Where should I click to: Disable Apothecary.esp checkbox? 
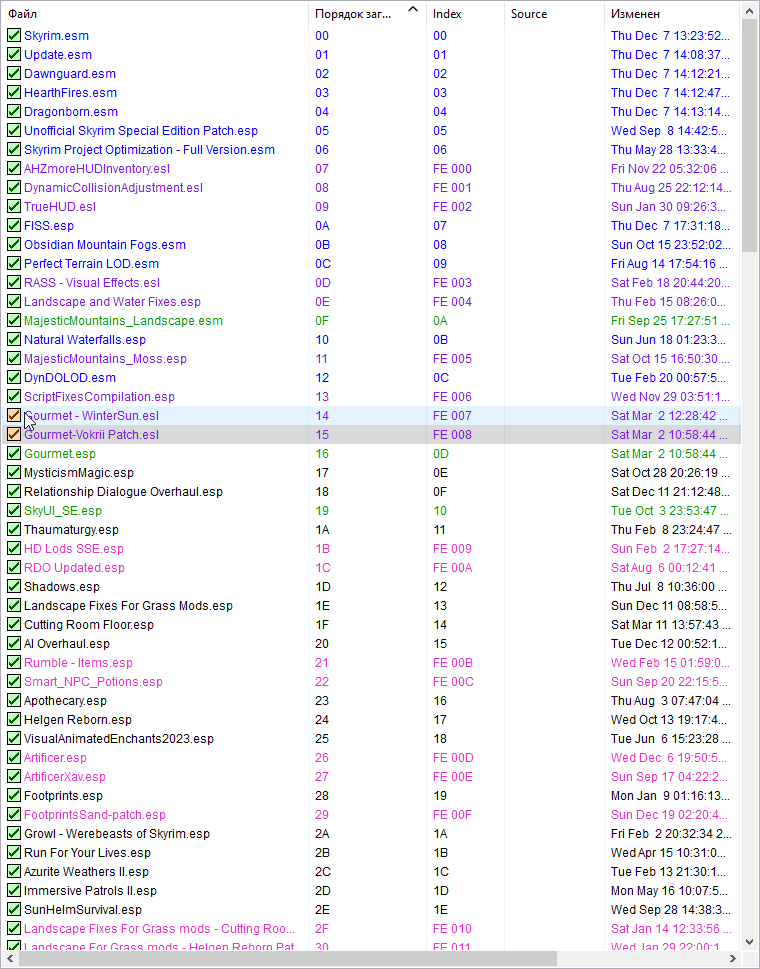pyautogui.click(x=14, y=701)
